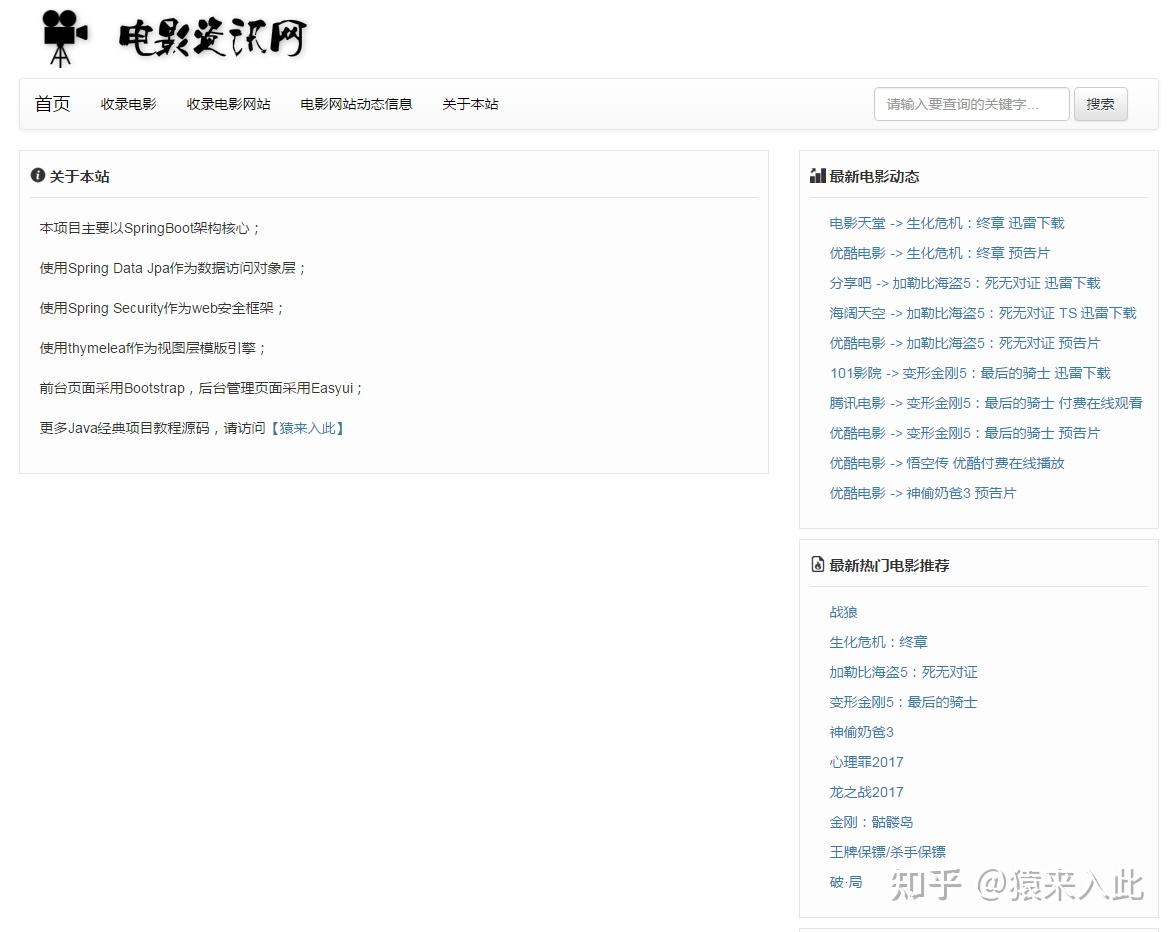Click the 电影资讯网 site title logo
Image resolution: width=1173 pixels, height=932 pixels.
[x=213, y=37]
